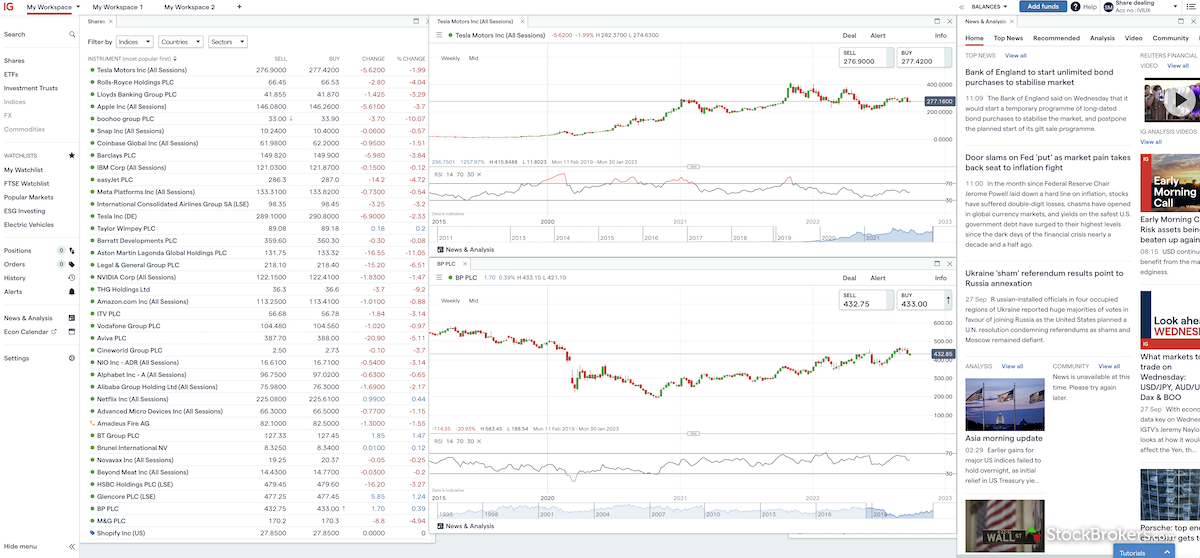Expand the Countries filter dropdown
Screen dimensions: 1200x558
180,42
